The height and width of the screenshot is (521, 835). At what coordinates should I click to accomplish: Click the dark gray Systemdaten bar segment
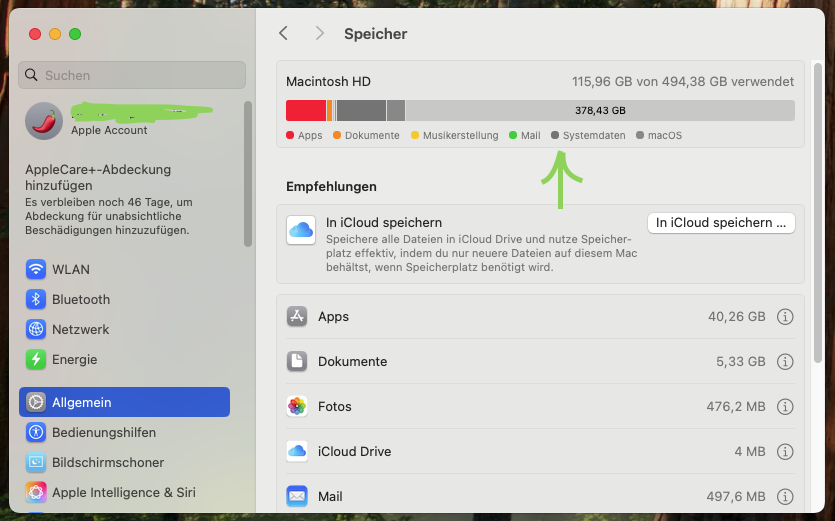(361, 110)
